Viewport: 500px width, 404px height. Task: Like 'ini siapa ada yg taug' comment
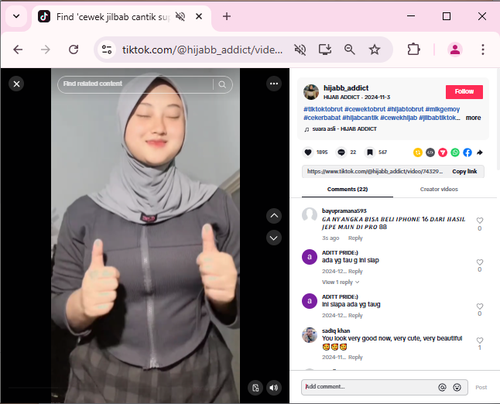pyautogui.click(x=480, y=306)
